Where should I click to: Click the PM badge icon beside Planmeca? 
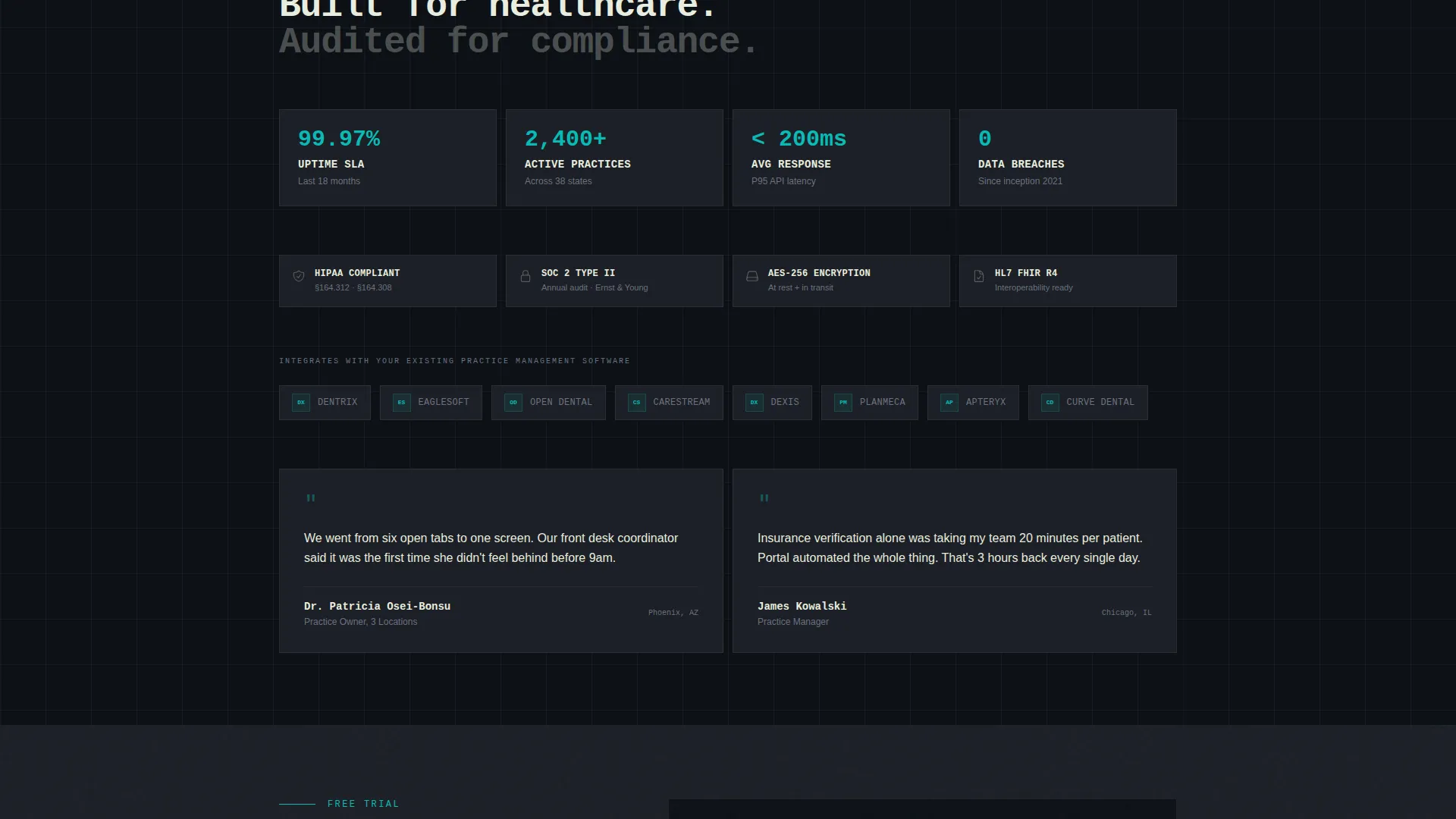[843, 403]
